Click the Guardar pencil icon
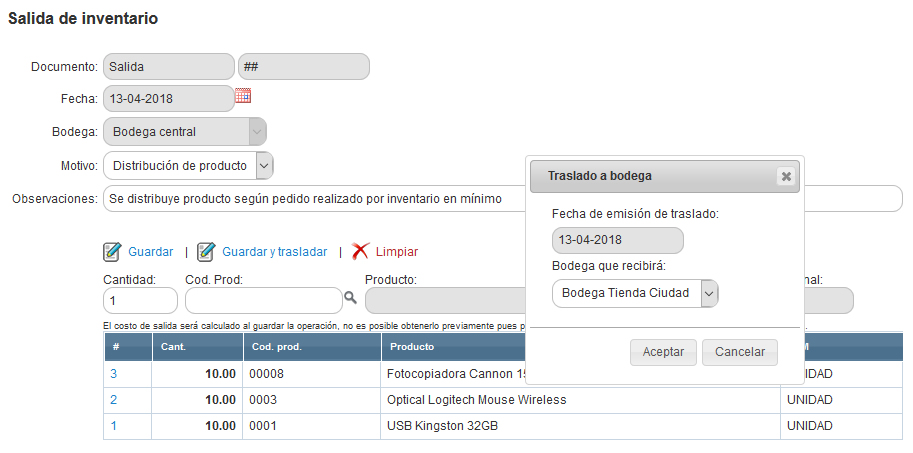 click(x=112, y=252)
